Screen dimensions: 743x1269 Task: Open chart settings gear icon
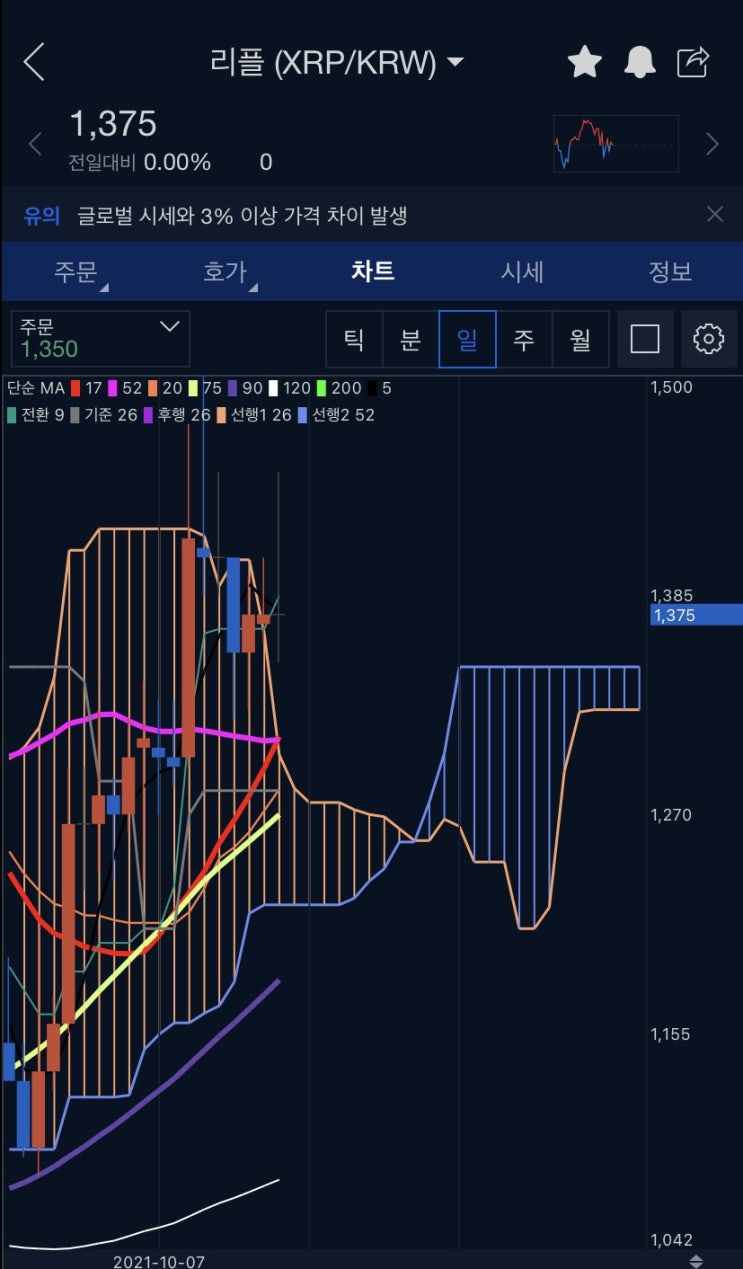pos(709,339)
